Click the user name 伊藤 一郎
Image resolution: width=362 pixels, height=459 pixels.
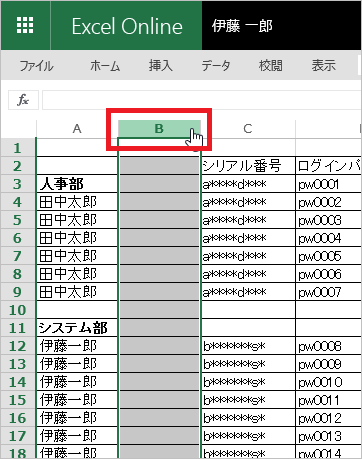pos(242,26)
